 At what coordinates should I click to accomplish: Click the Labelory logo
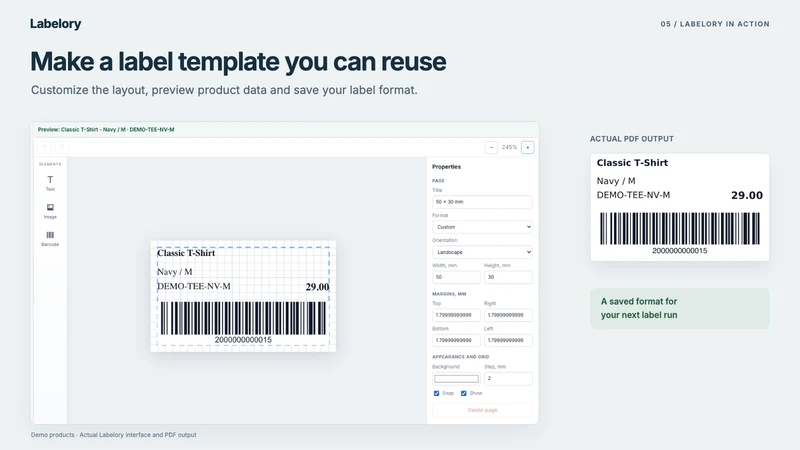coord(56,23)
